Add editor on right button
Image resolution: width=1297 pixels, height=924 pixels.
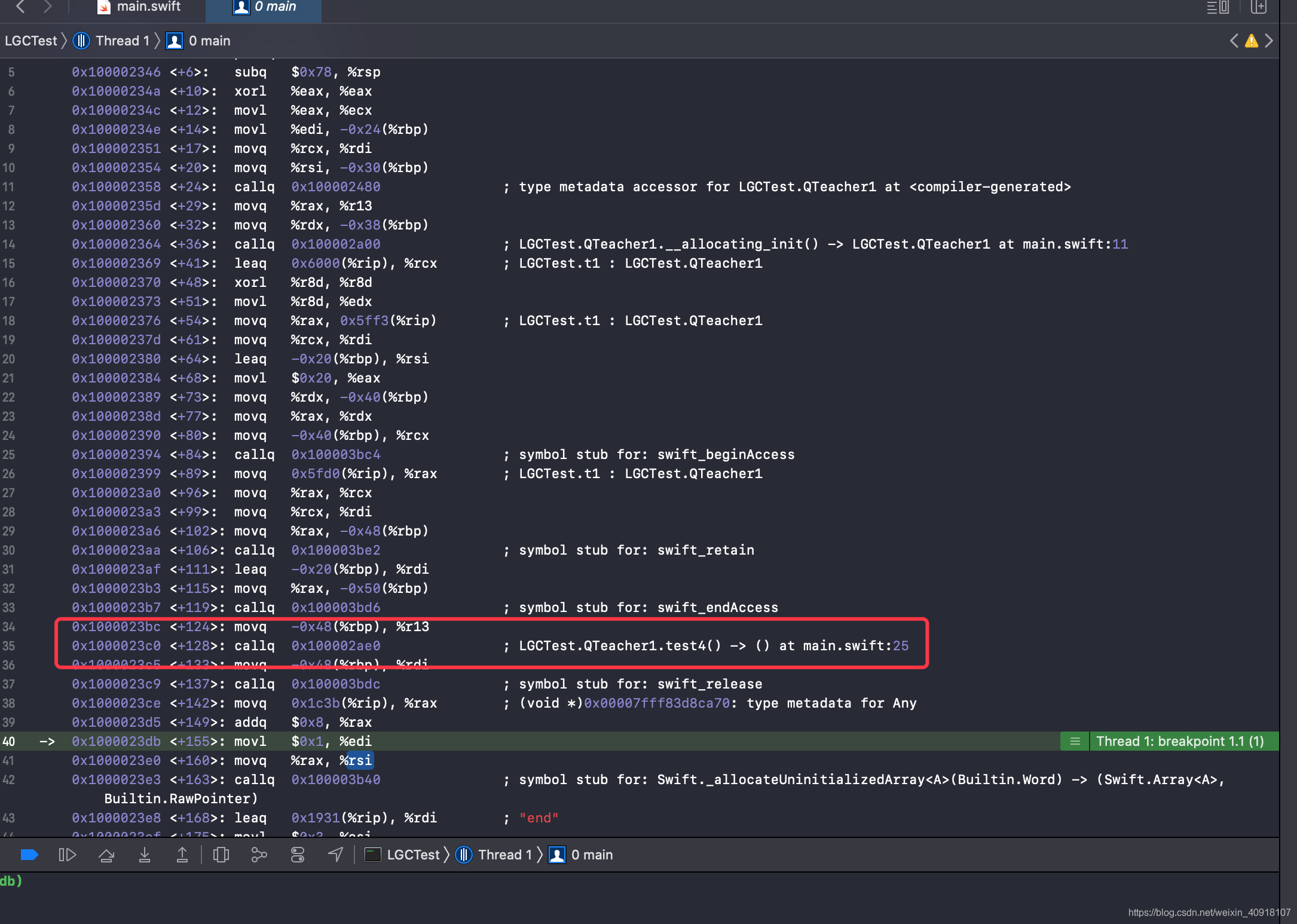coord(1259,7)
